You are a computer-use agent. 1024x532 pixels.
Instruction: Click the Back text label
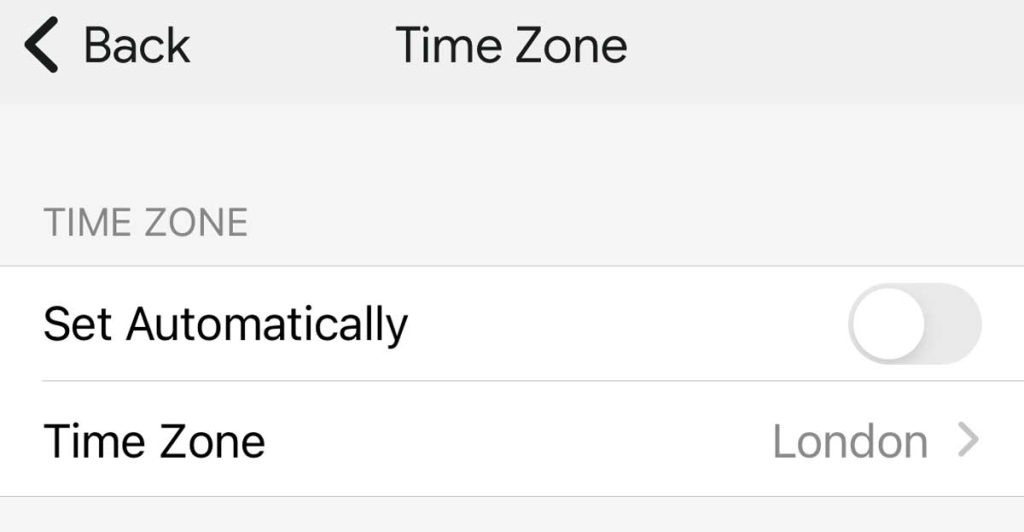click(x=137, y=47)
